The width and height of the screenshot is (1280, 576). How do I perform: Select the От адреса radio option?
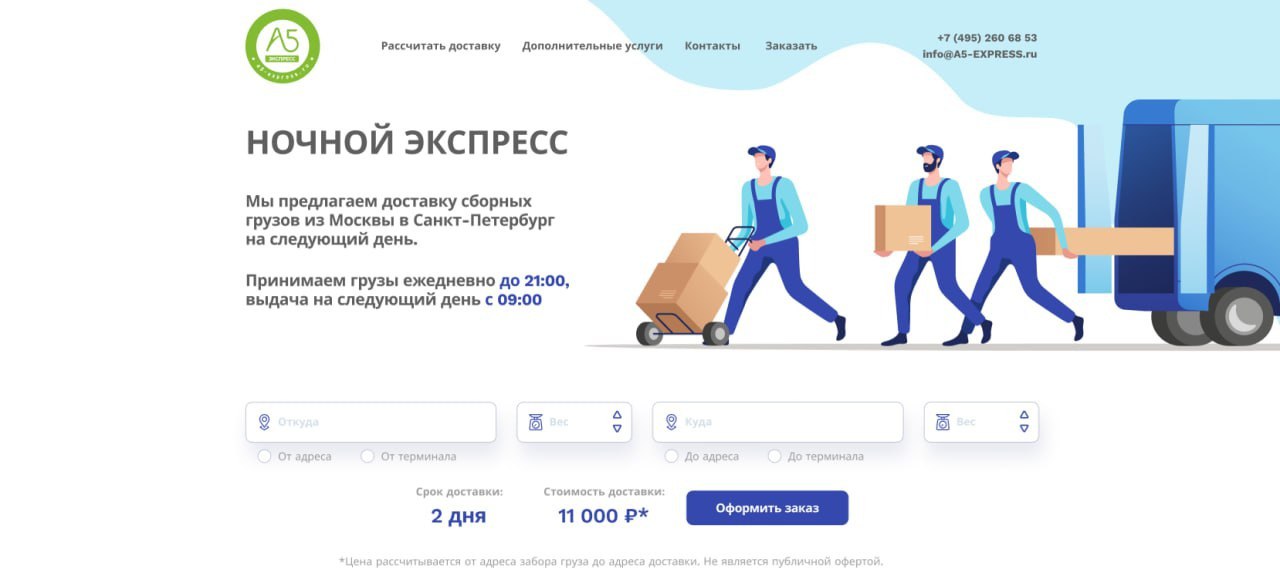(x=264, y=456)
